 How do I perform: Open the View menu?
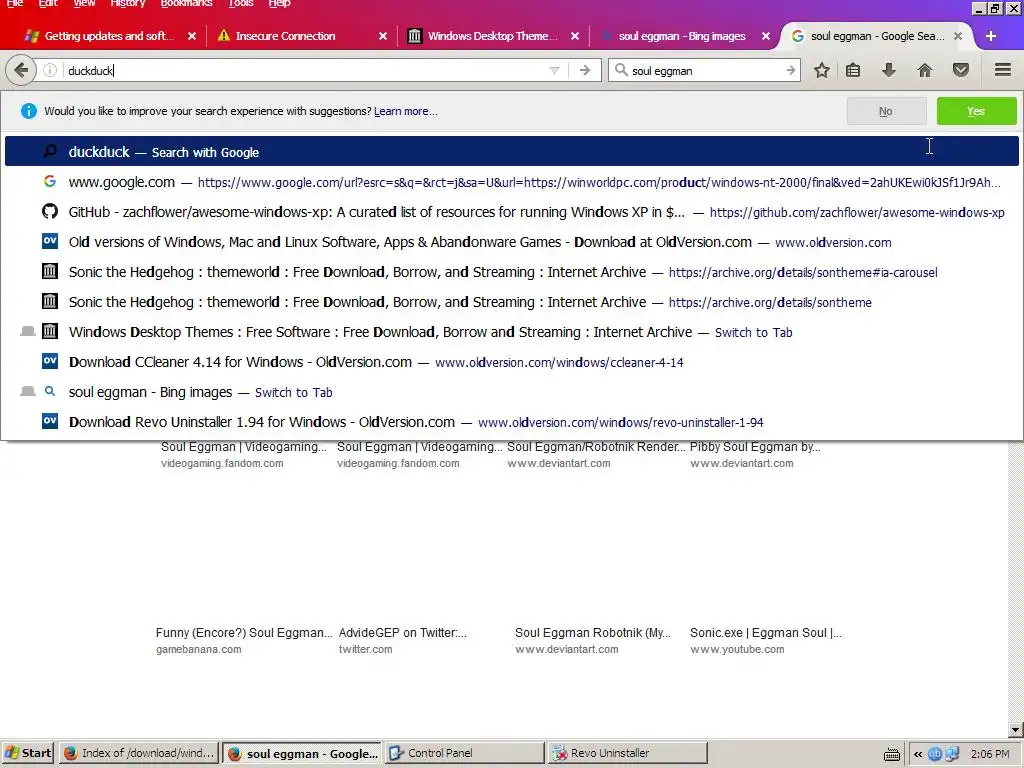[x=84, y=3]
